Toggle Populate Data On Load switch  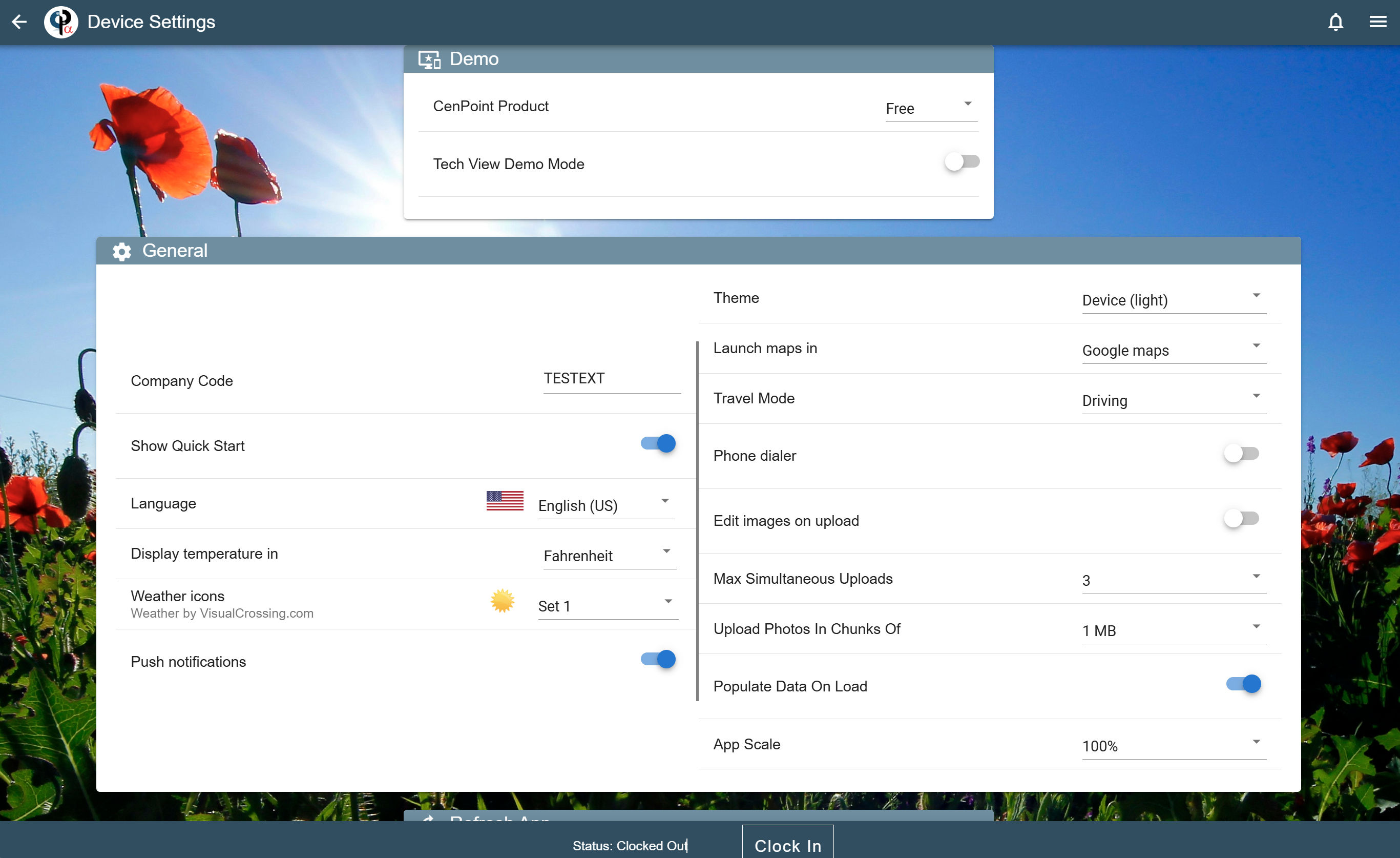1243,684
